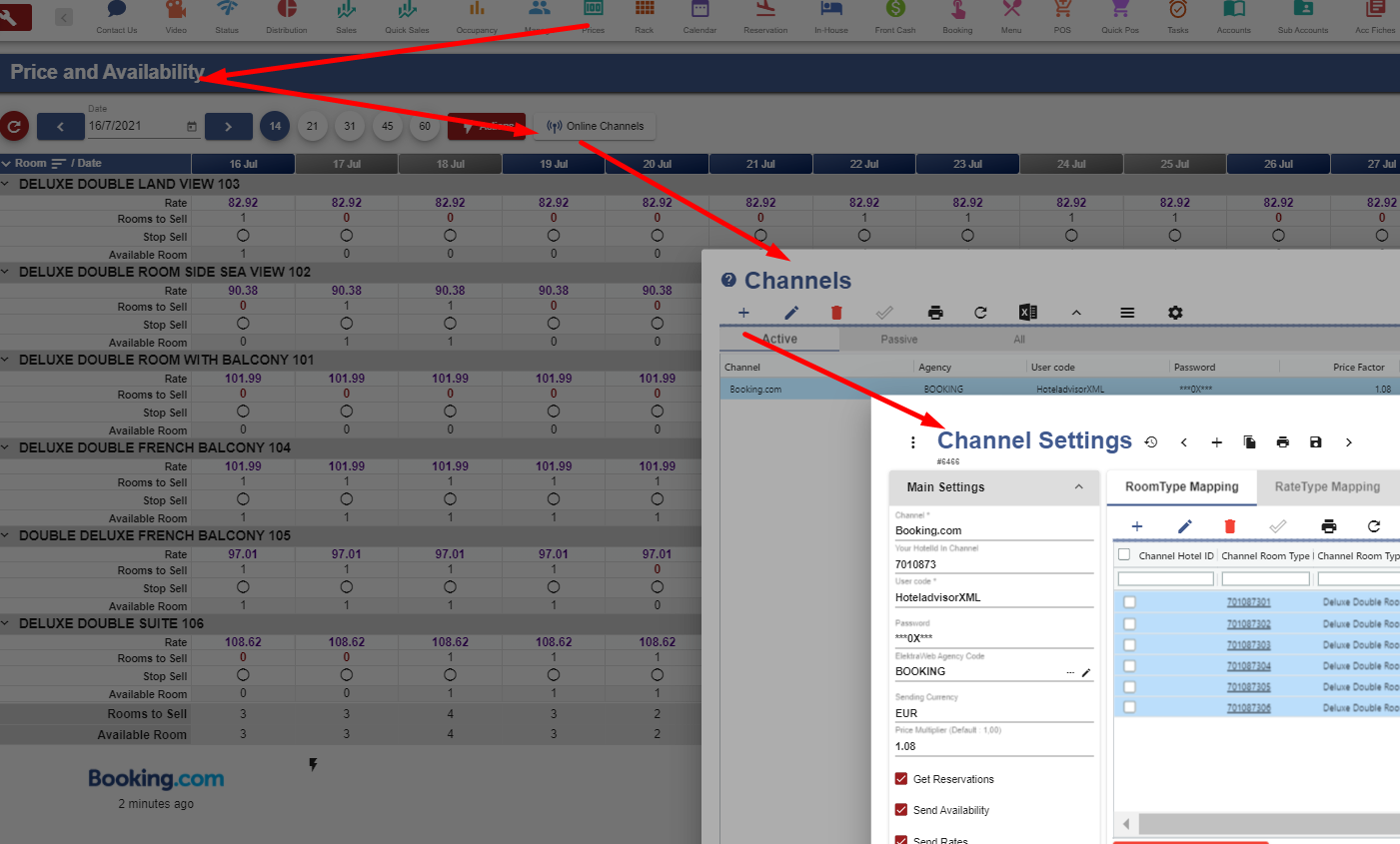This screenshot has width=1400, height=844.
Task: Check the row checkbox for 701087301
Action: 1129,602
